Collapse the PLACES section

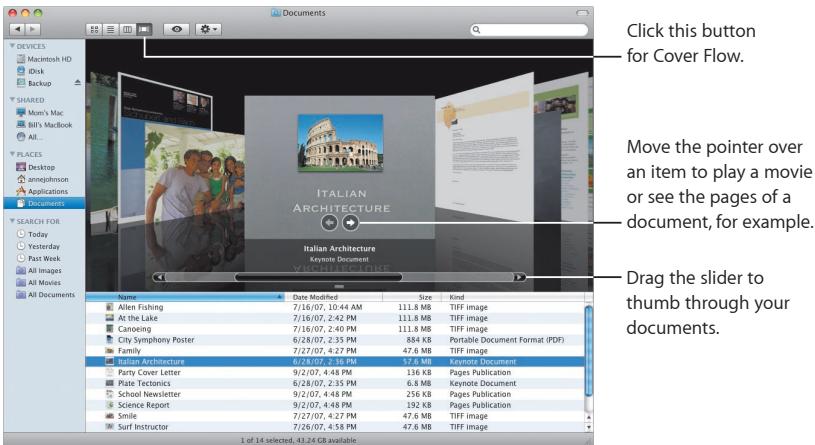[12, 154]
